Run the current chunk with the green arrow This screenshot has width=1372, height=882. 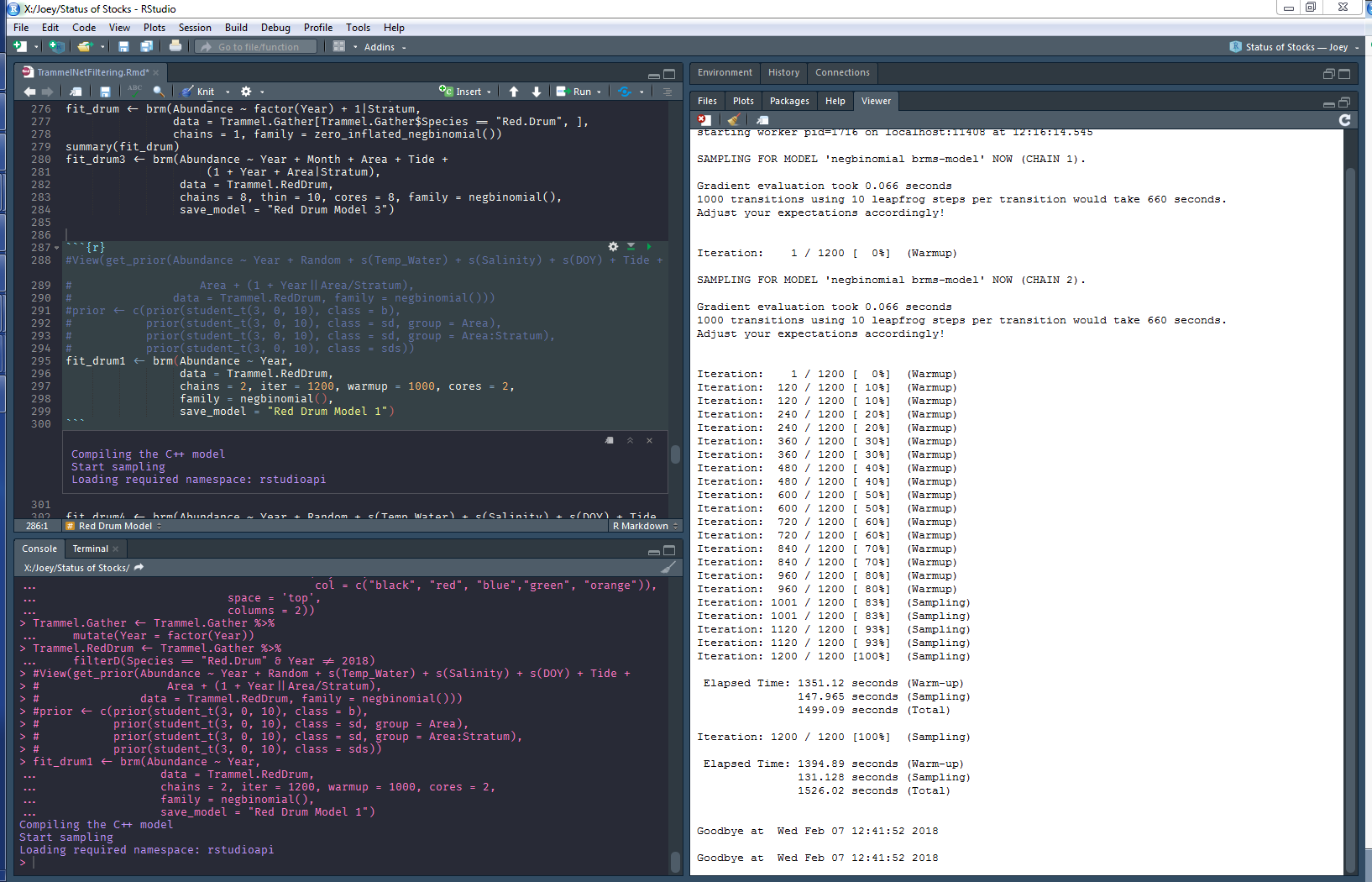tap(648, 246)
